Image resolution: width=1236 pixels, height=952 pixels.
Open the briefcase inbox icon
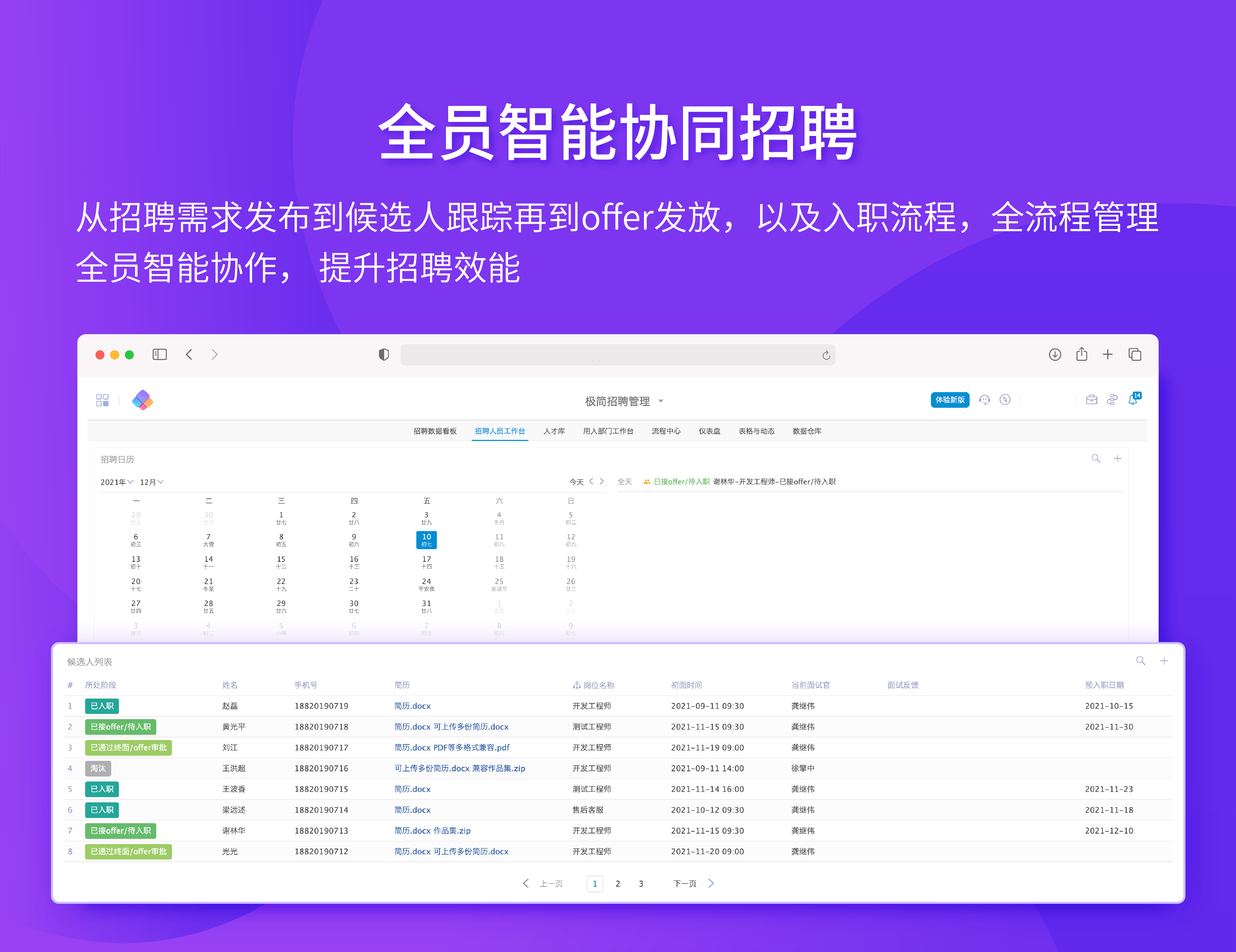[1092, 400]
